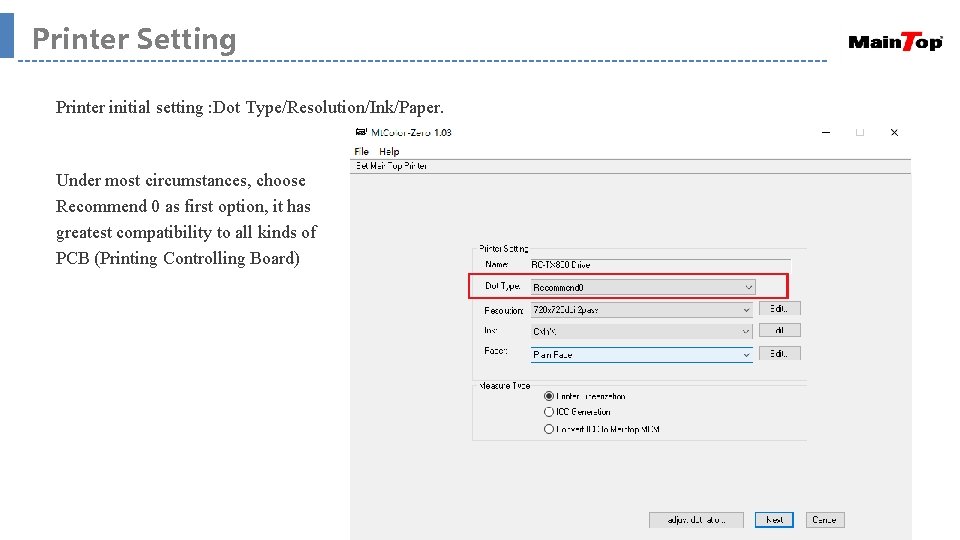Click the Cancel button
The width and height of the screenshot is (960, 540).
pos(825,520)
